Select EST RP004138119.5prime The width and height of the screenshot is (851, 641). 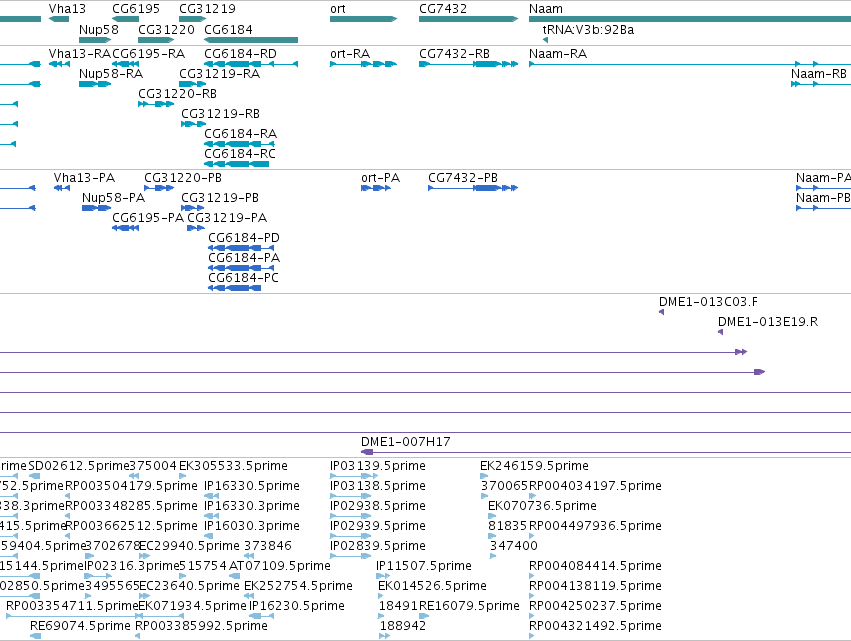532,596
